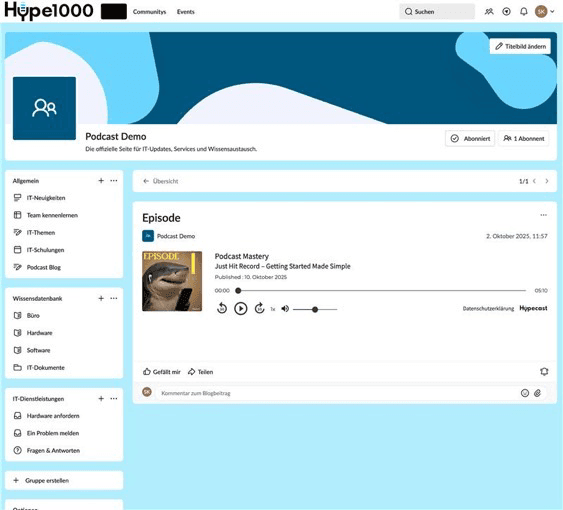Mute the podcast volume speaker icon
Screen dimensions: 563x510
click(285, 309)
